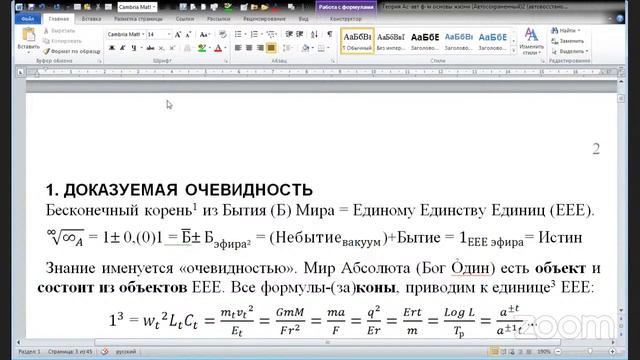The width and height of the screenshot is (640, 360).
Task: Toggle Strikethrough formatting
Action: [x=150, y=48]
